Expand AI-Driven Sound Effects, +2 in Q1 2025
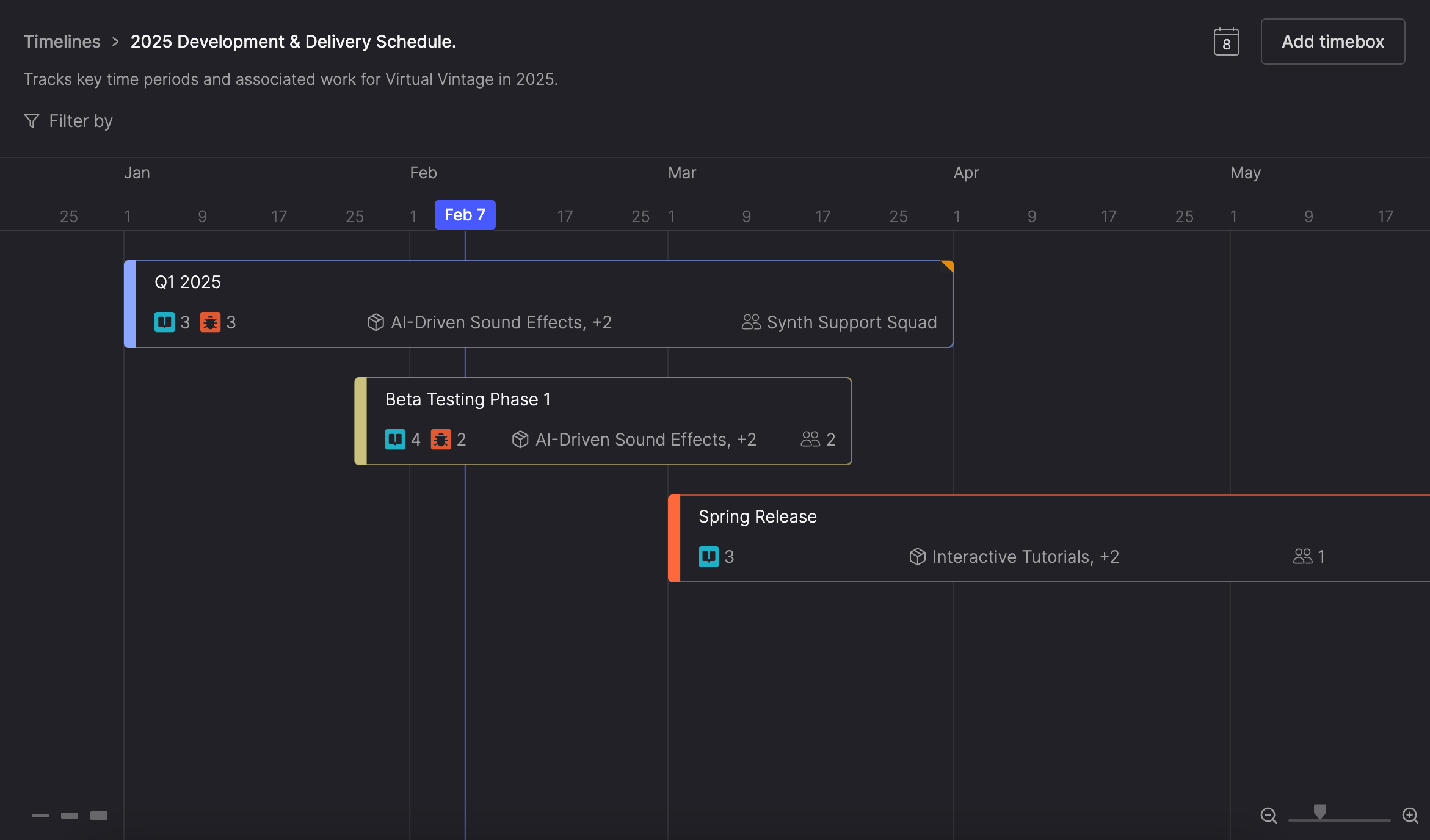Screen dimensions: 1430x840 [501, 322]
